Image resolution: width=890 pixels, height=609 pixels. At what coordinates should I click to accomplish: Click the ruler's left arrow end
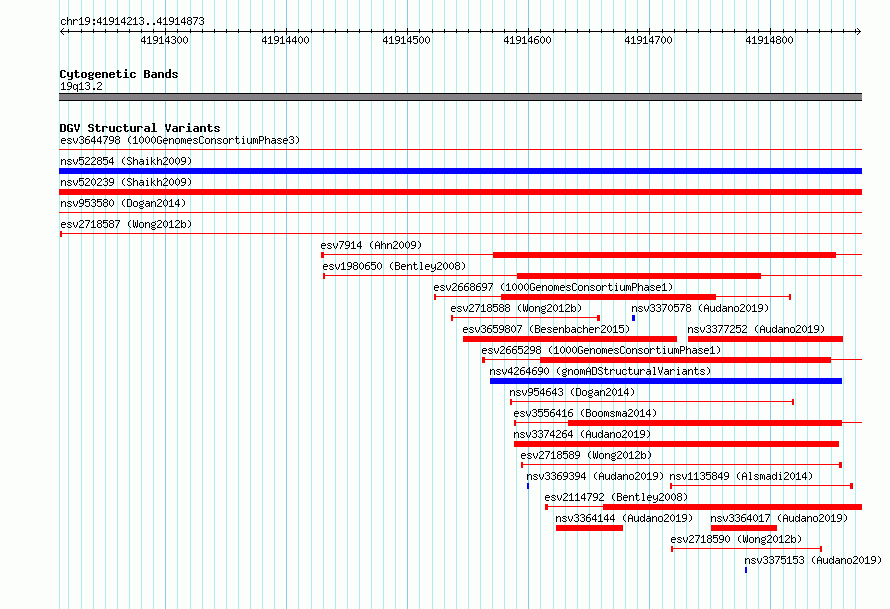(62, 31)
